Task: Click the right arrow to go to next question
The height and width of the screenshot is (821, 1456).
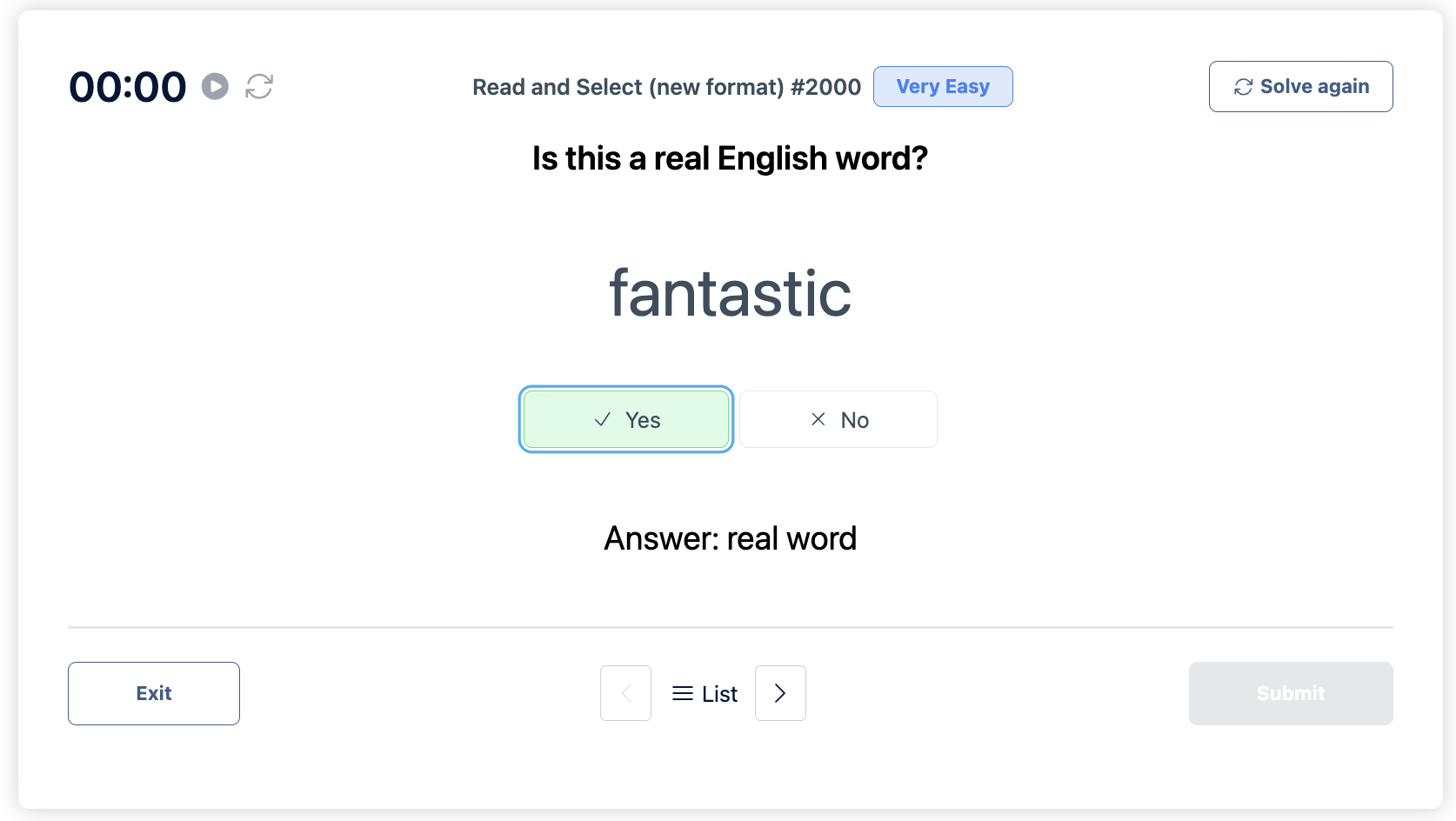Action: pos(780,693)
